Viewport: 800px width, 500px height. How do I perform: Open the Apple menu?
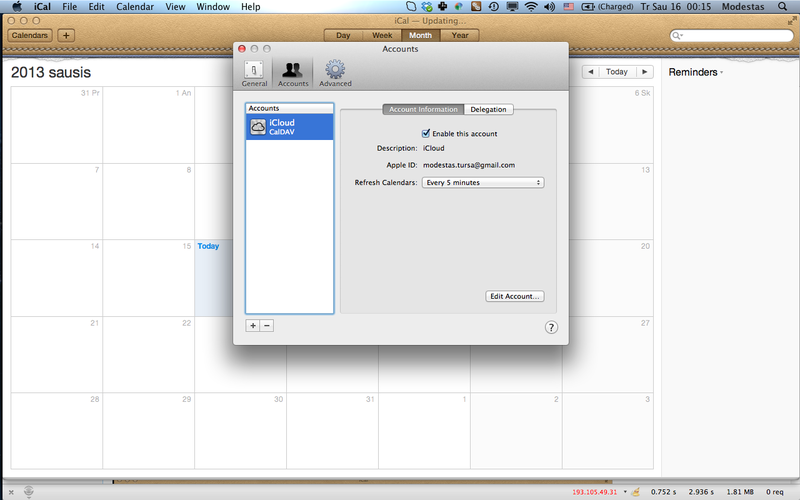(17, 7)
